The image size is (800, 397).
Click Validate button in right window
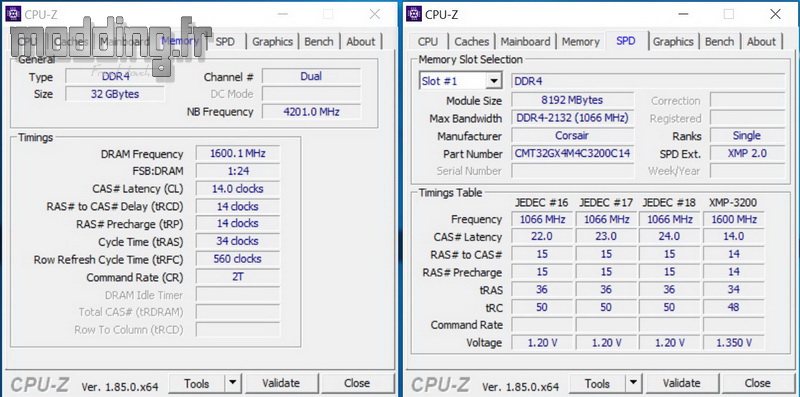tap(681, 383)
